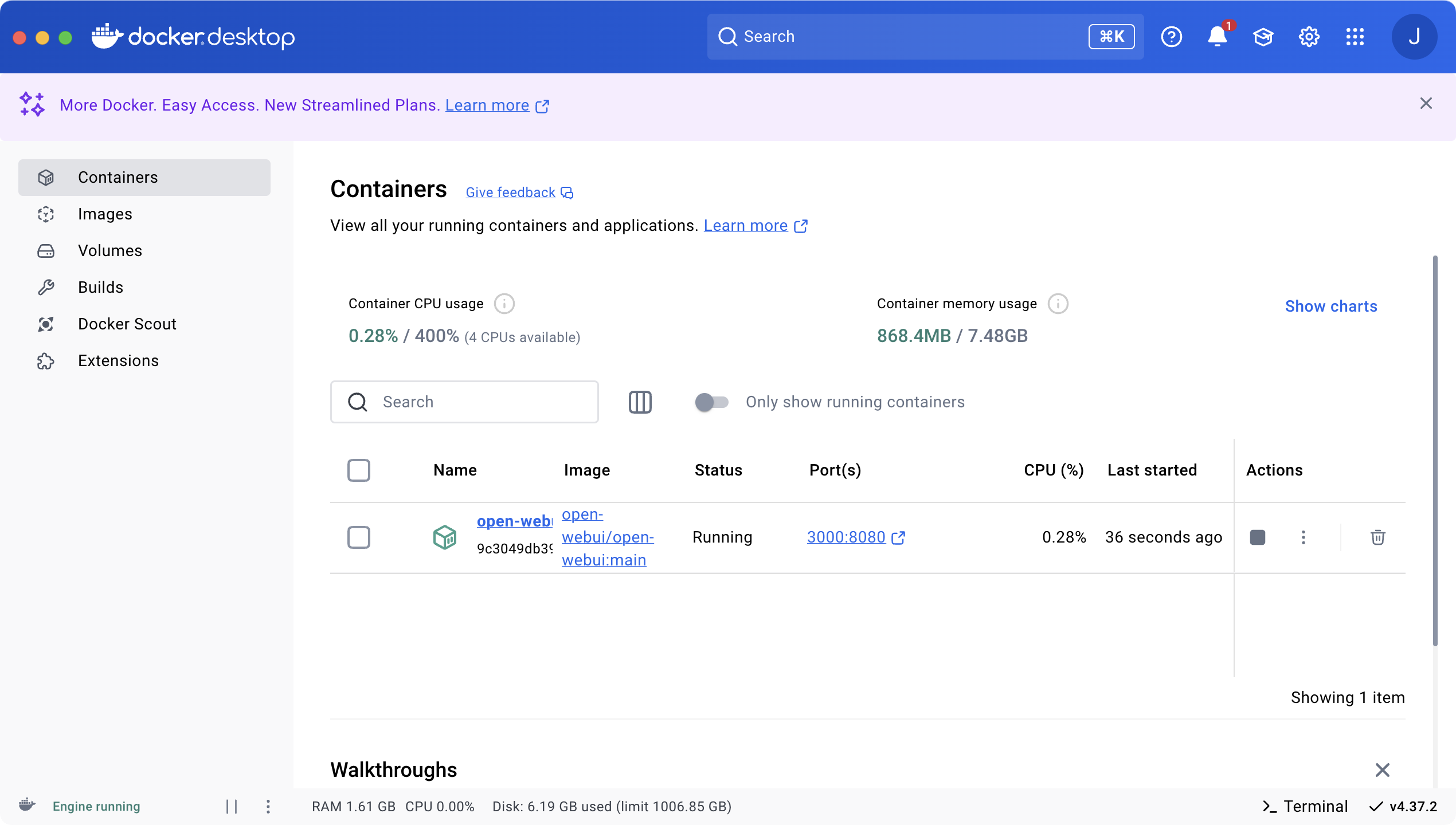Open more actions menu for open-webui container
1456x825 pixels.
[1303, 537]
